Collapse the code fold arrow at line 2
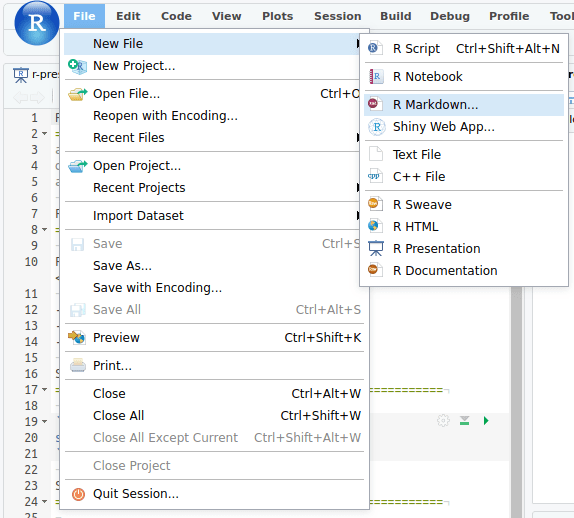This screenshot has width=574, height=518. (44, 133)
